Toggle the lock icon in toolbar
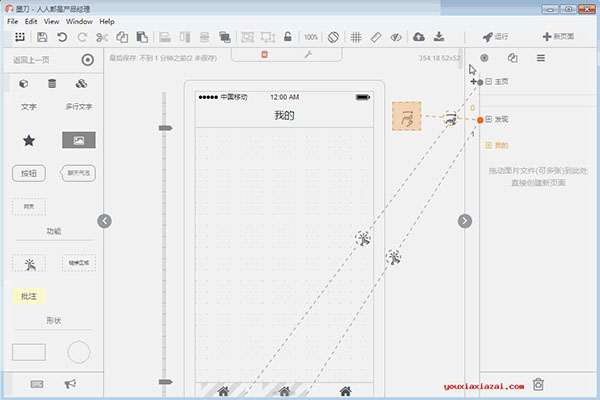This screenshot has height=400, width=600. pos(287,37)
